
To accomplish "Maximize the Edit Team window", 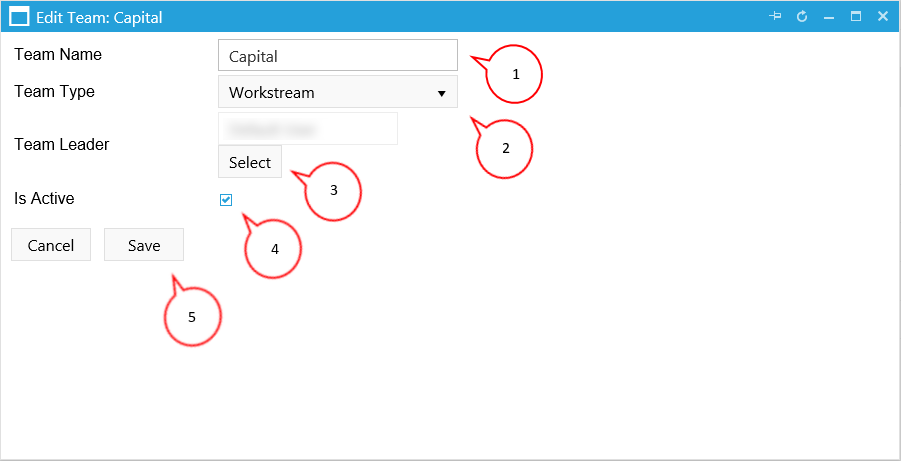I will (856, 17).
